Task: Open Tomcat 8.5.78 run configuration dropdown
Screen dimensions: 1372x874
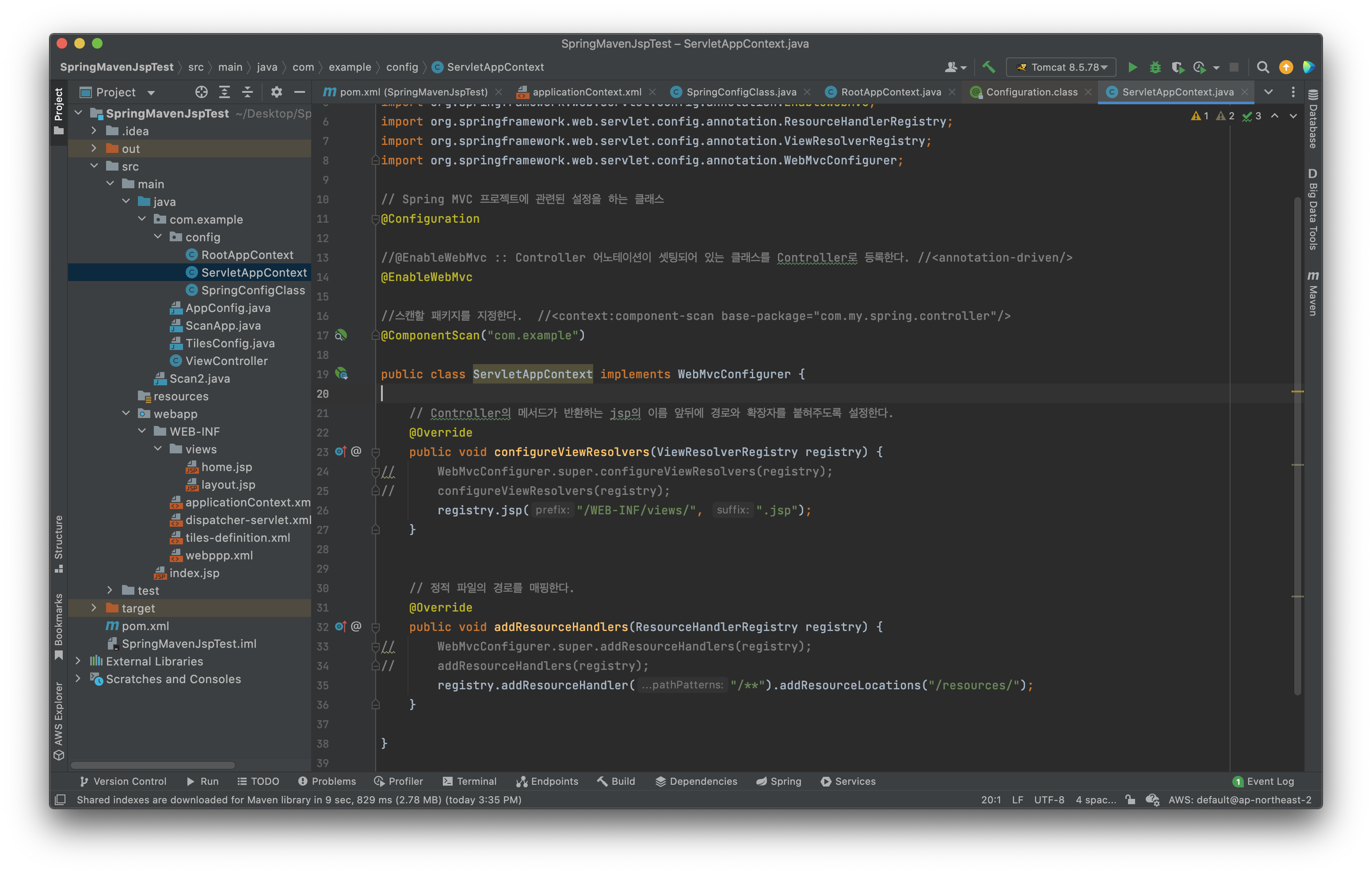Action: 1061,67
